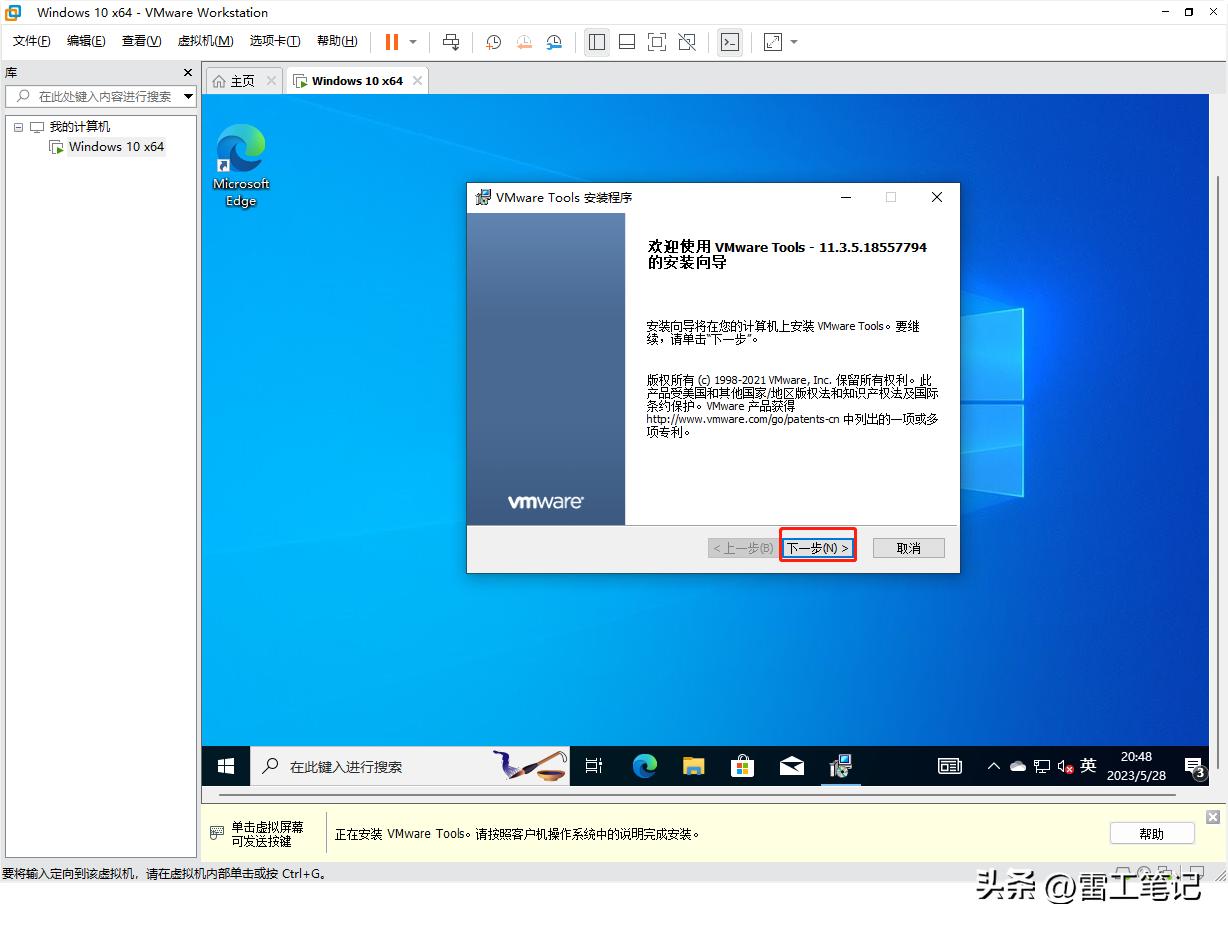The width and height of the screenshot is (1228, 928).
Task: Take a snapshot using the clock-plus icon
Action: pyautogui.click(x=493, y=42)
